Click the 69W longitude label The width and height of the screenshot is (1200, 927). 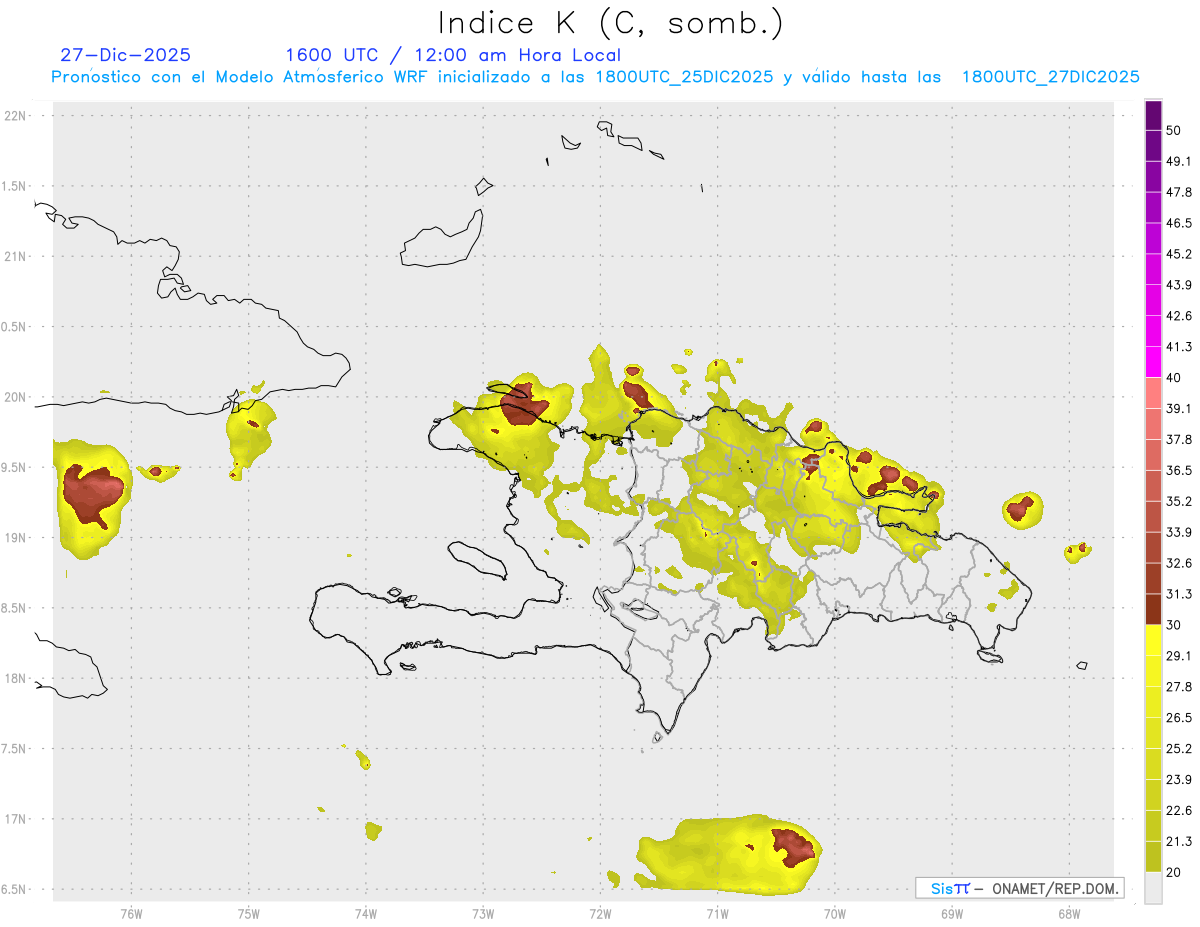(x=952, y=914)
